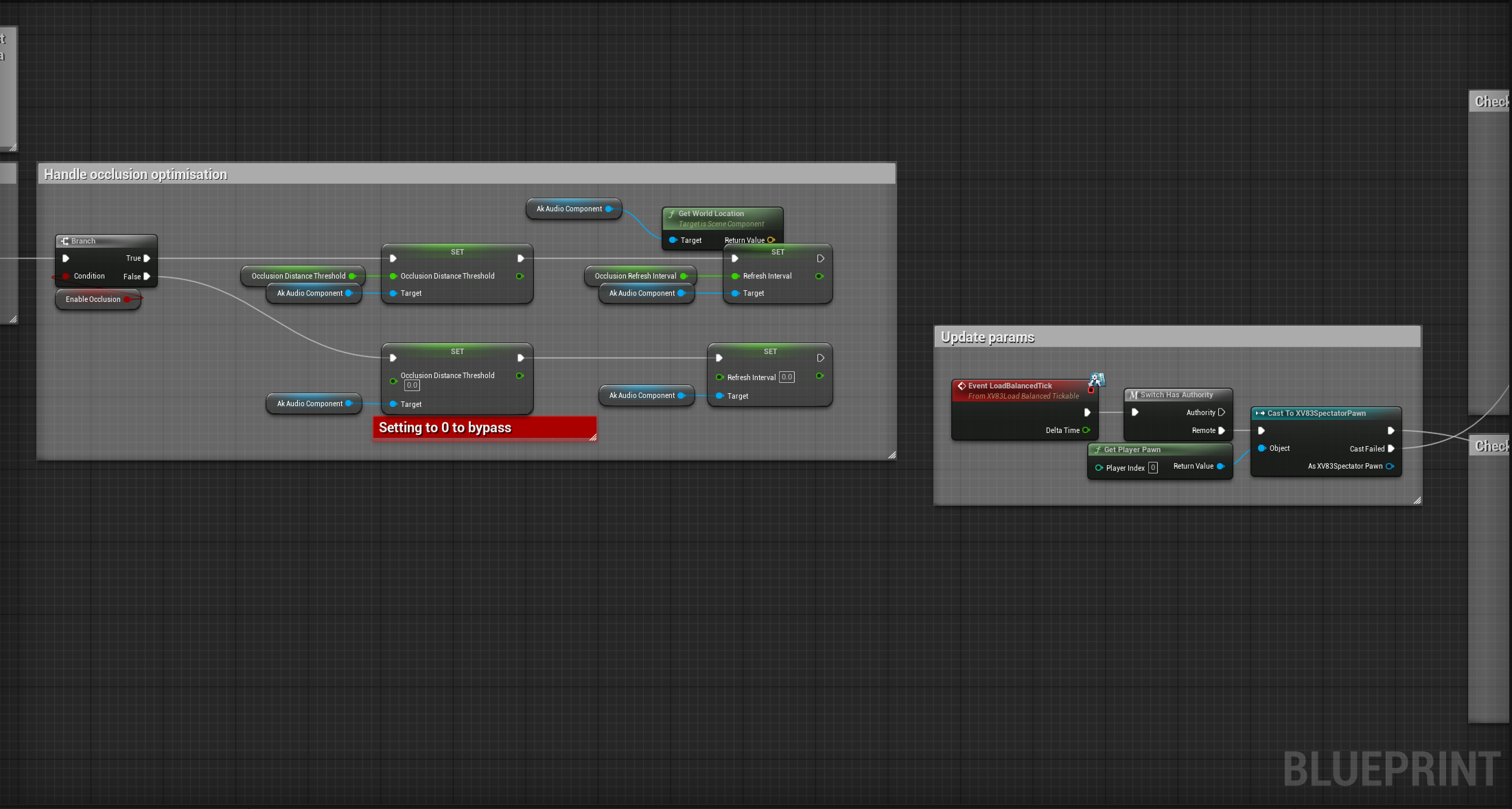The width and height of the screenshot is (1512, 809).
Task: Click the red Condition pin on Branch
Action: 66,277
